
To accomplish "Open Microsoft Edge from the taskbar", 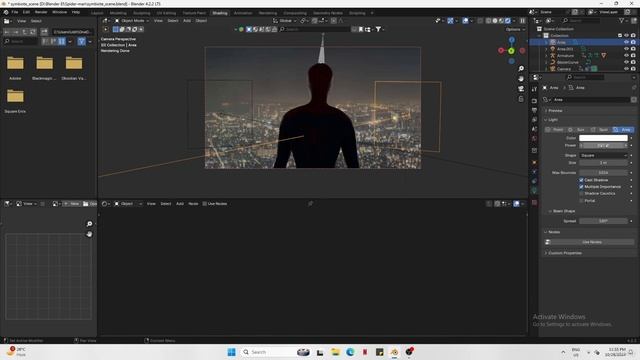I will point(350,352).
